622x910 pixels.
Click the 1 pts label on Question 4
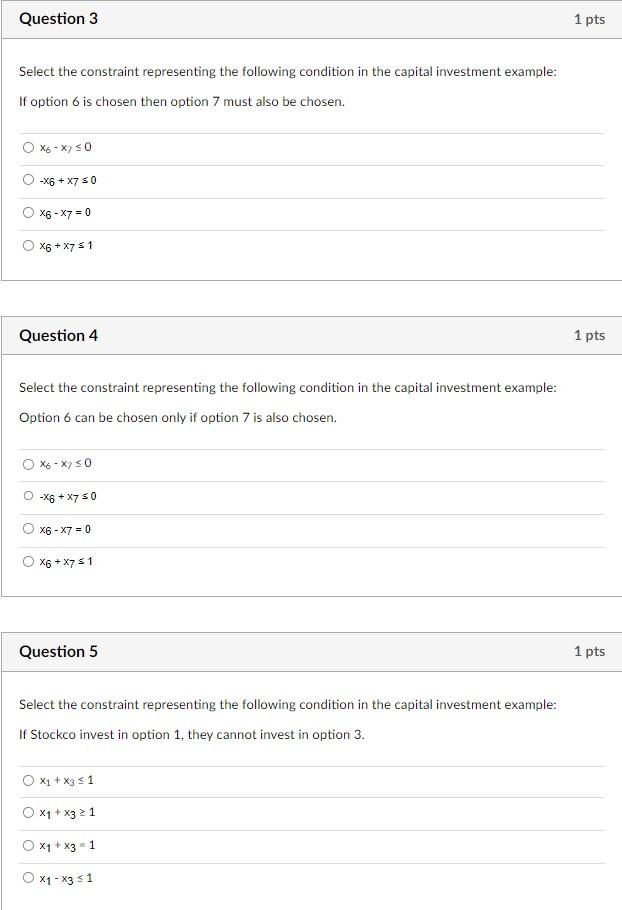coord(588,335)
